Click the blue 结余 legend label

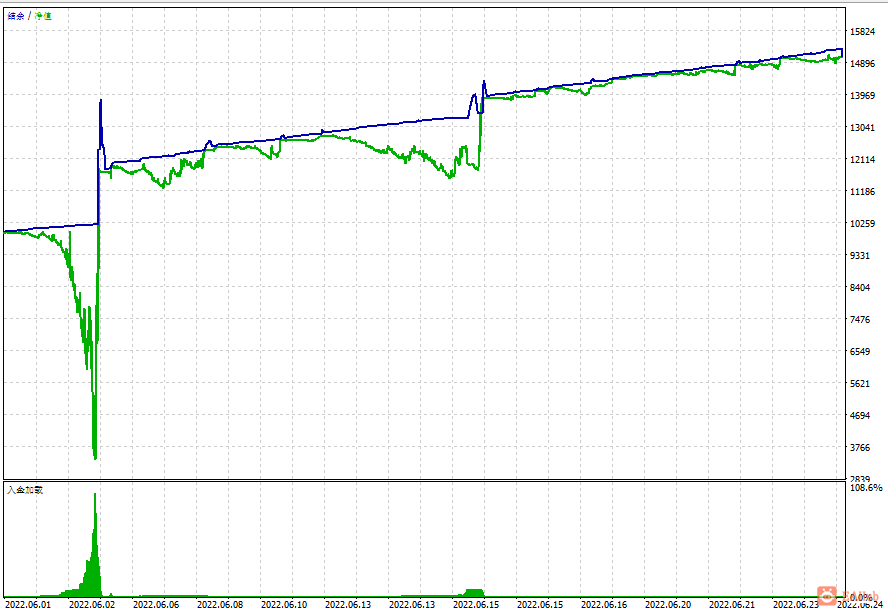coord(16,16)
